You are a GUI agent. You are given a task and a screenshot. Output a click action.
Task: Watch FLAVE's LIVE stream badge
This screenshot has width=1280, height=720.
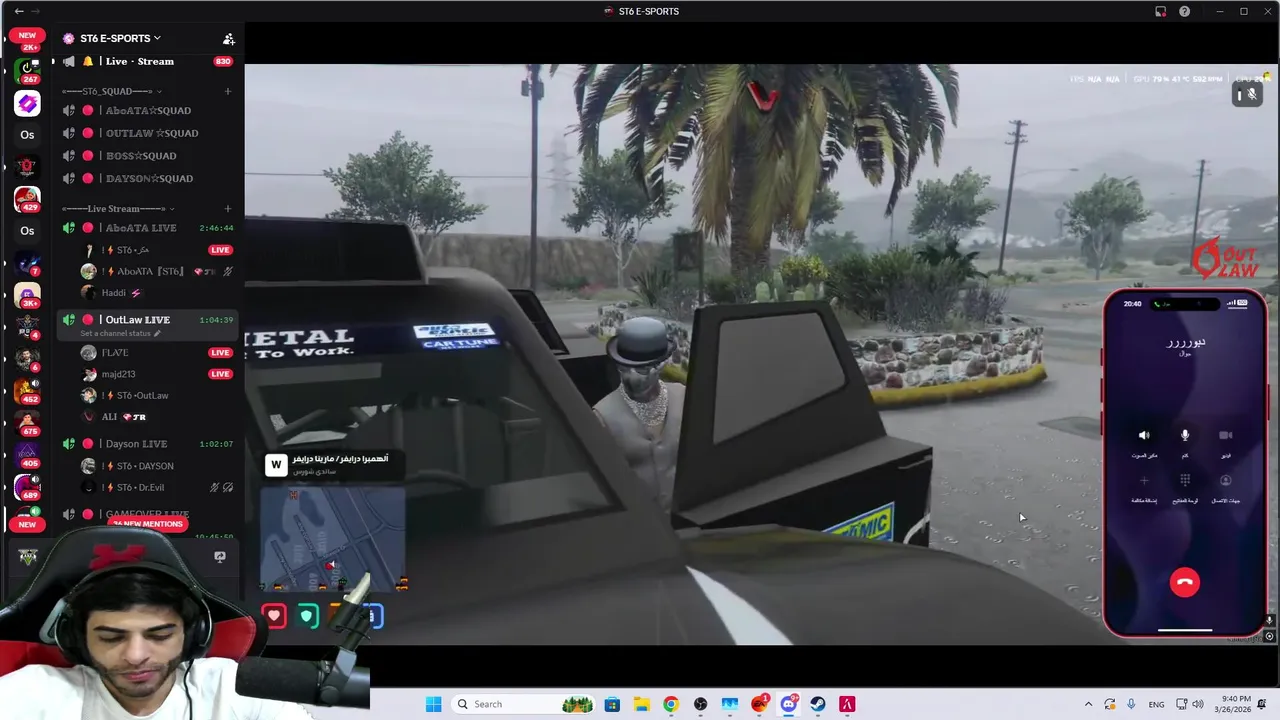pyautogui.click(x=220, y=352)
